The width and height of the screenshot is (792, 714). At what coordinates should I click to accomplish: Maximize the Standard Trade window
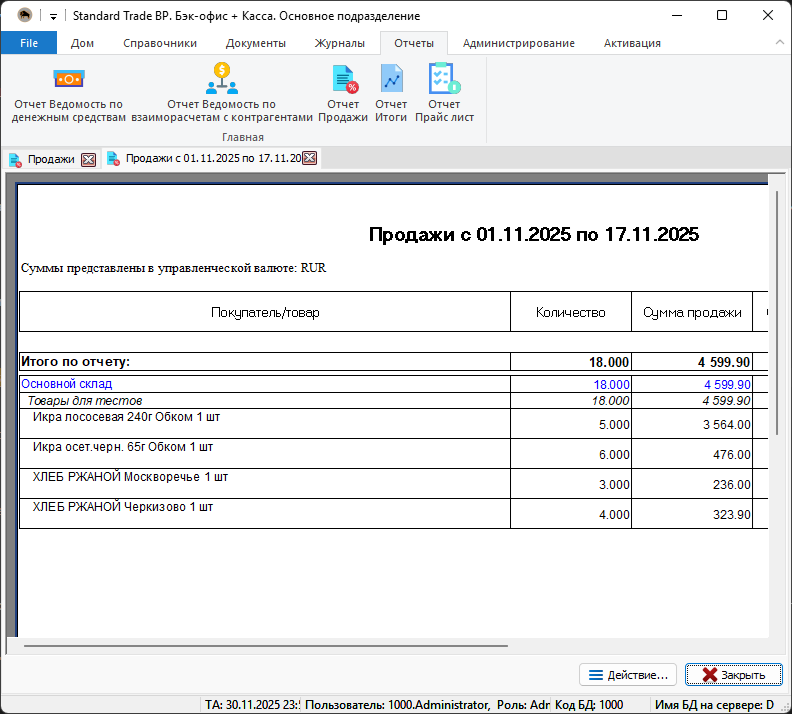722,16
